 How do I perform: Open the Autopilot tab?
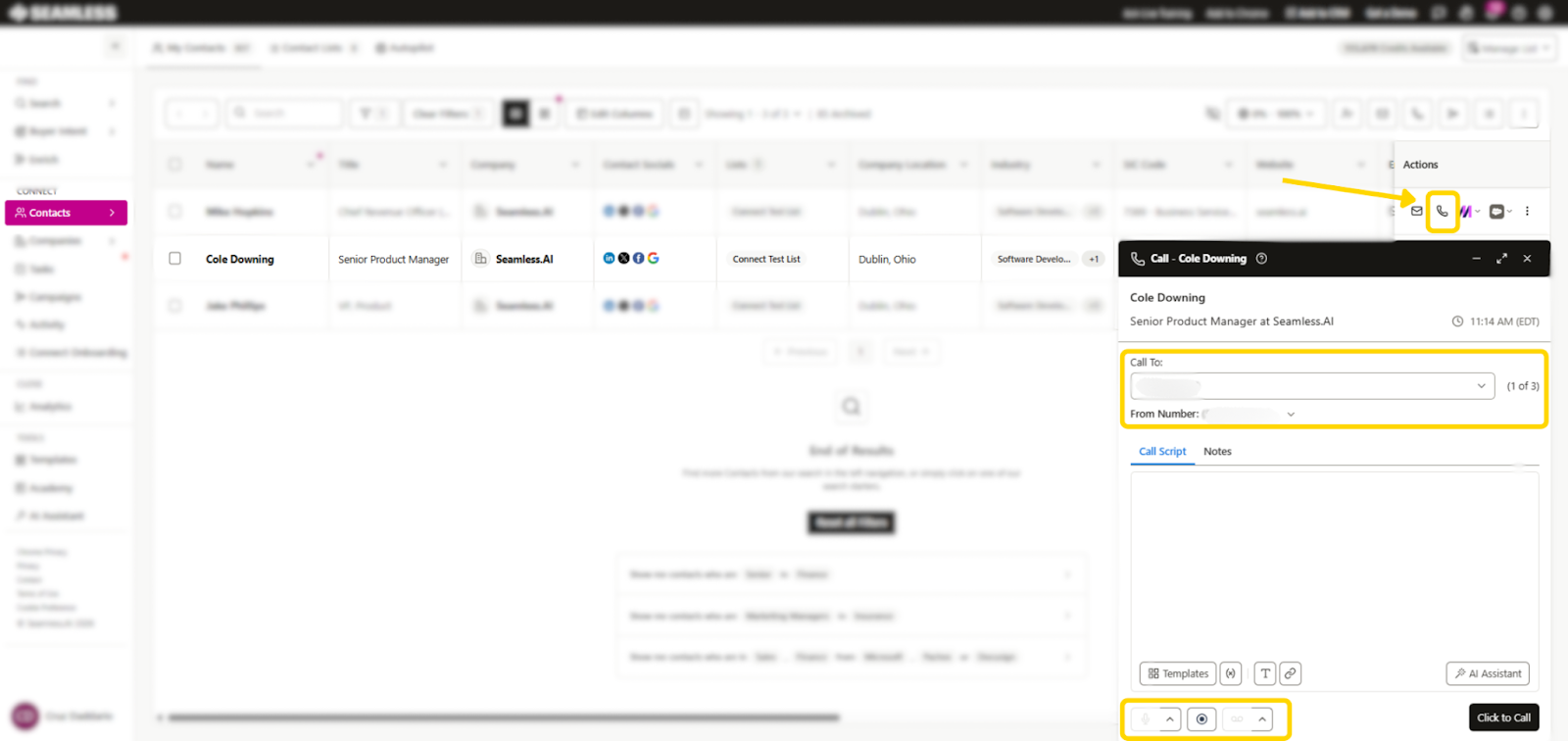tap(405, 48)
